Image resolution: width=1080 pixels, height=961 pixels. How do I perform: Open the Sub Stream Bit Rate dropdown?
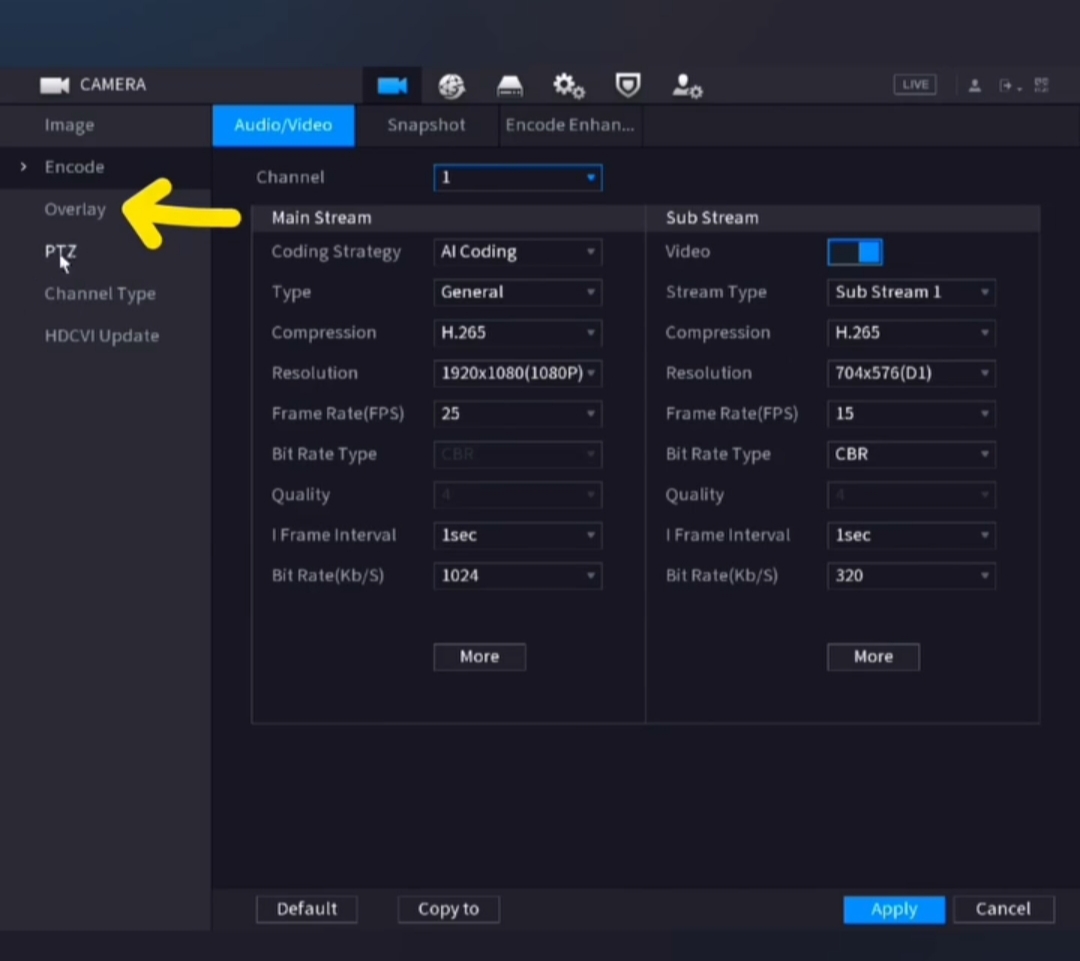[x=911, y=576]
